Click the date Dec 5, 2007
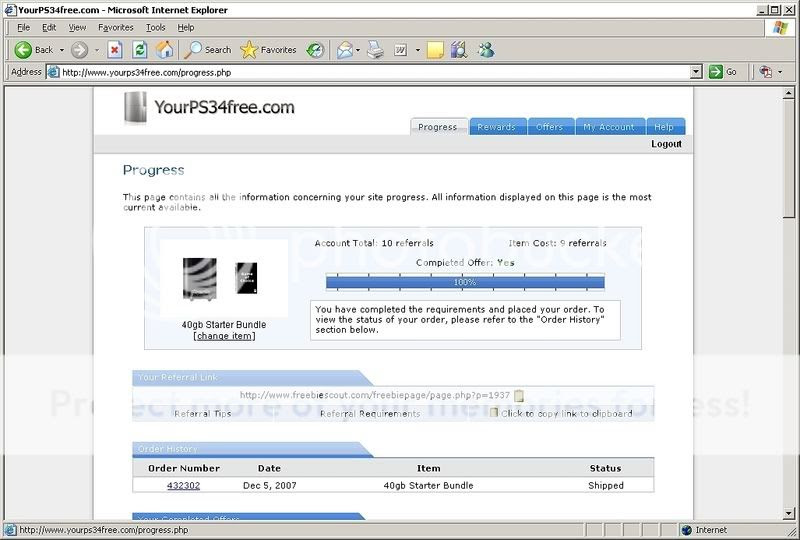800x540 pixels. point(269,485)
